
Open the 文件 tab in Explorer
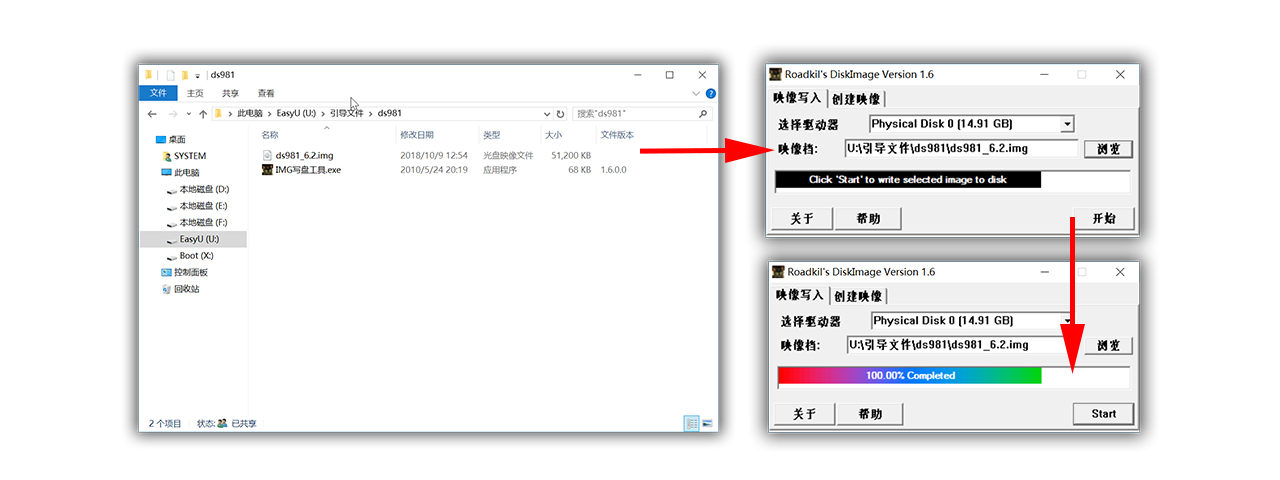coord(158,93)
